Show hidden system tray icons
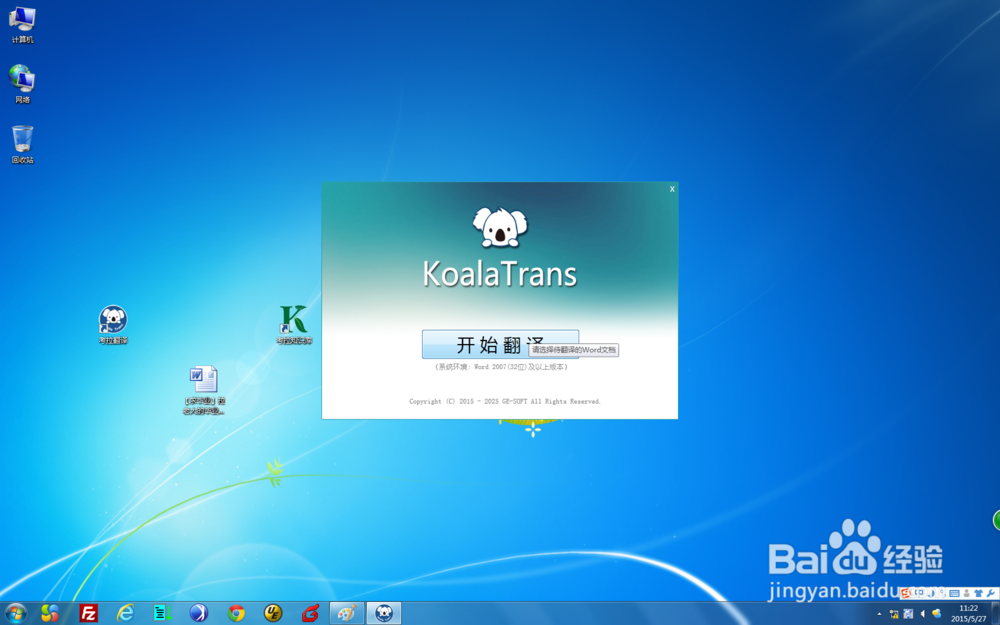The width and height of the screenshot is (1000, 625). pos(879,614)
